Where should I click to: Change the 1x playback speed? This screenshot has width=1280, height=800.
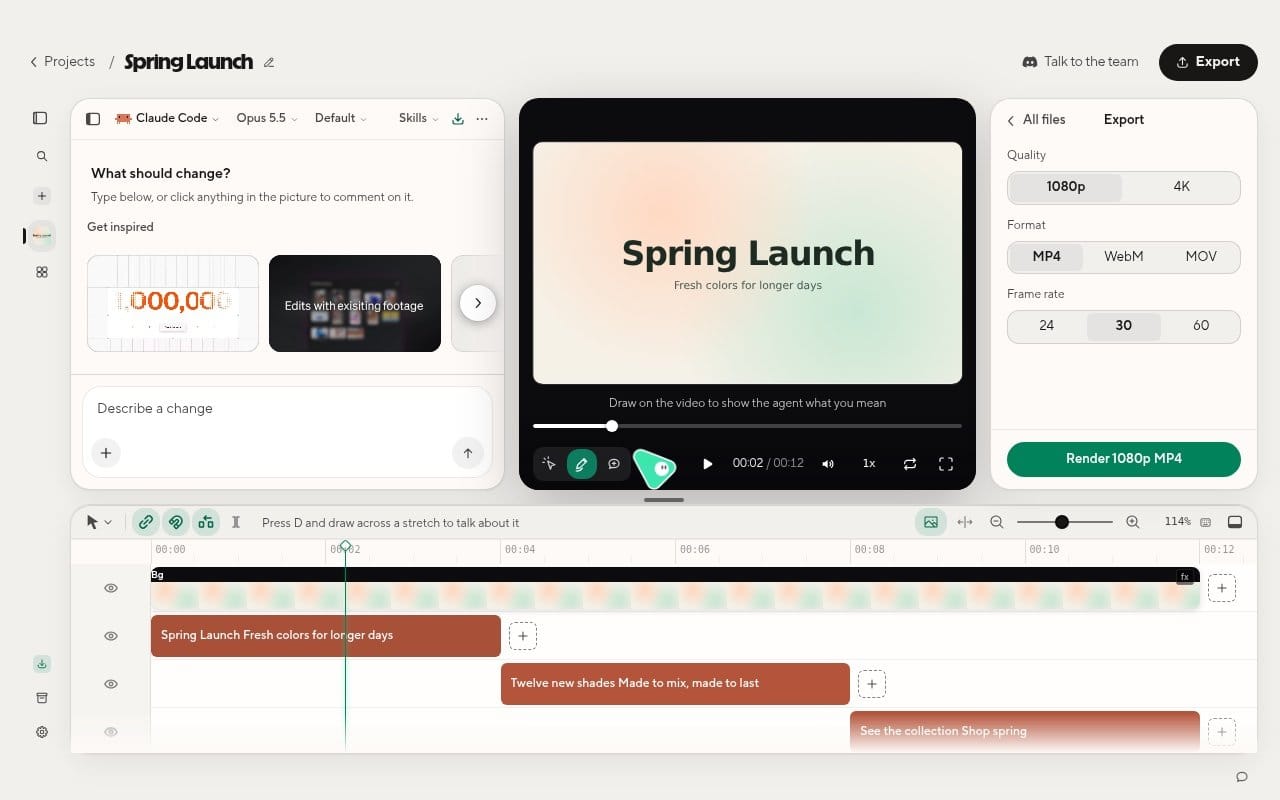point(869,464)
